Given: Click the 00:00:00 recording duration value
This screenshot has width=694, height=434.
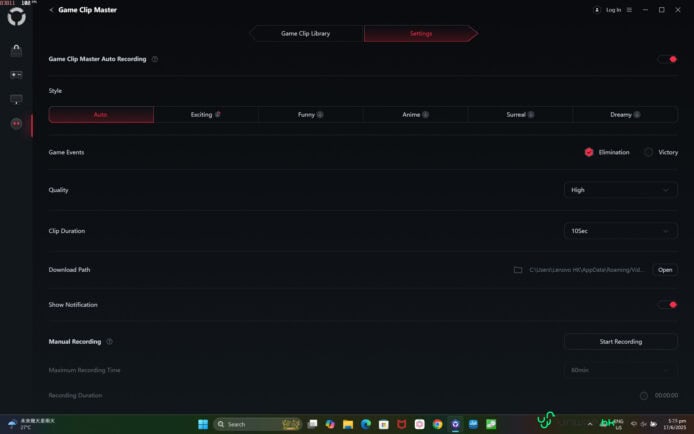Looking at the screenshot, I should tap(666, 396).
